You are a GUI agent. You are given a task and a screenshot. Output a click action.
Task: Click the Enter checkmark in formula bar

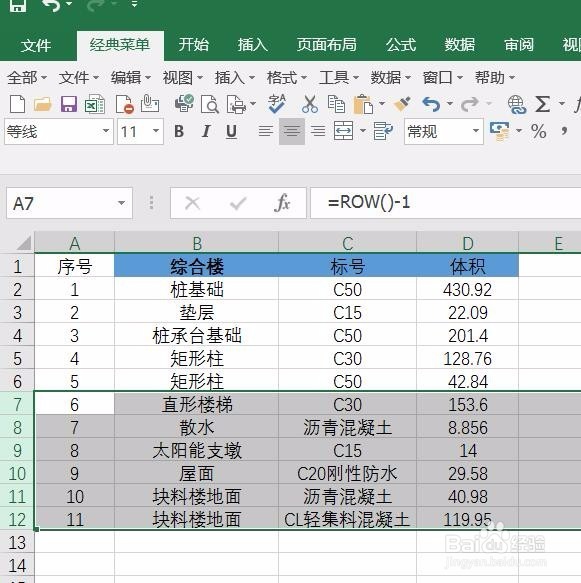[238, 203]
